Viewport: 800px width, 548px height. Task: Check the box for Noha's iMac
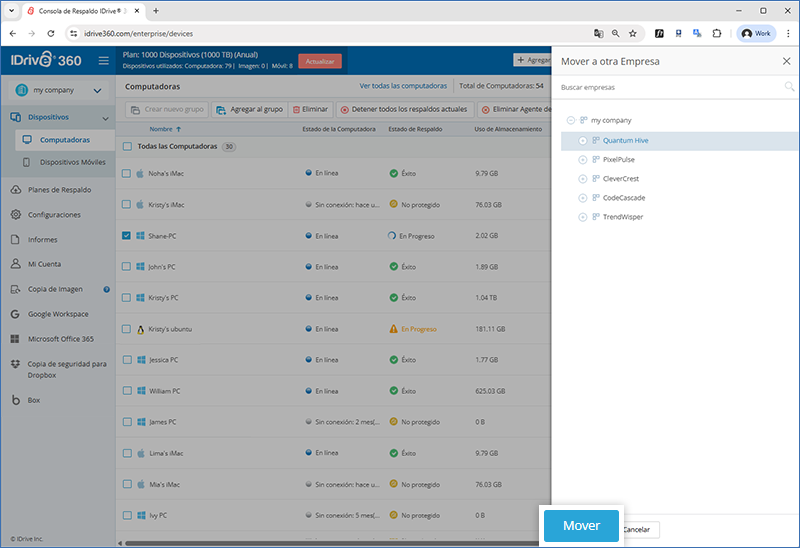click(x=126, y=174)
